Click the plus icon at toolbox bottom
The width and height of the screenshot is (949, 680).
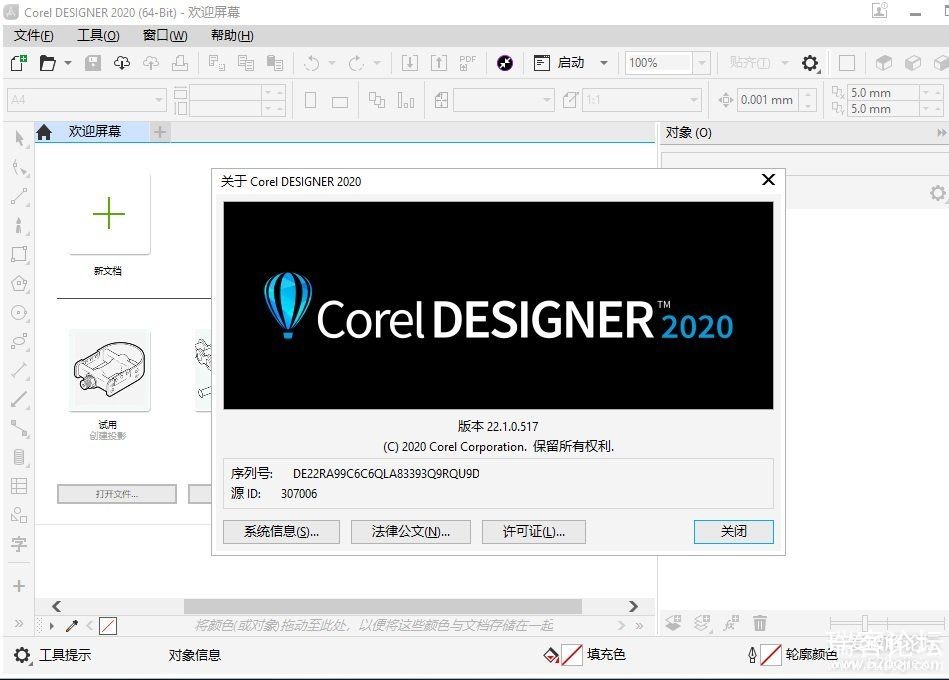point(19,586)
